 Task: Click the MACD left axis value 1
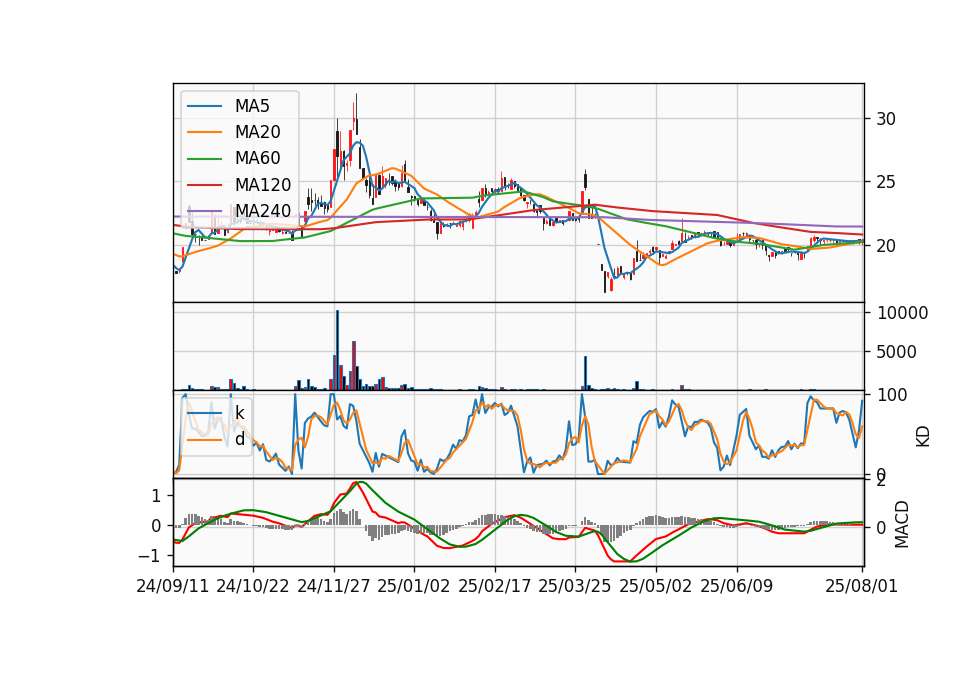156,496
